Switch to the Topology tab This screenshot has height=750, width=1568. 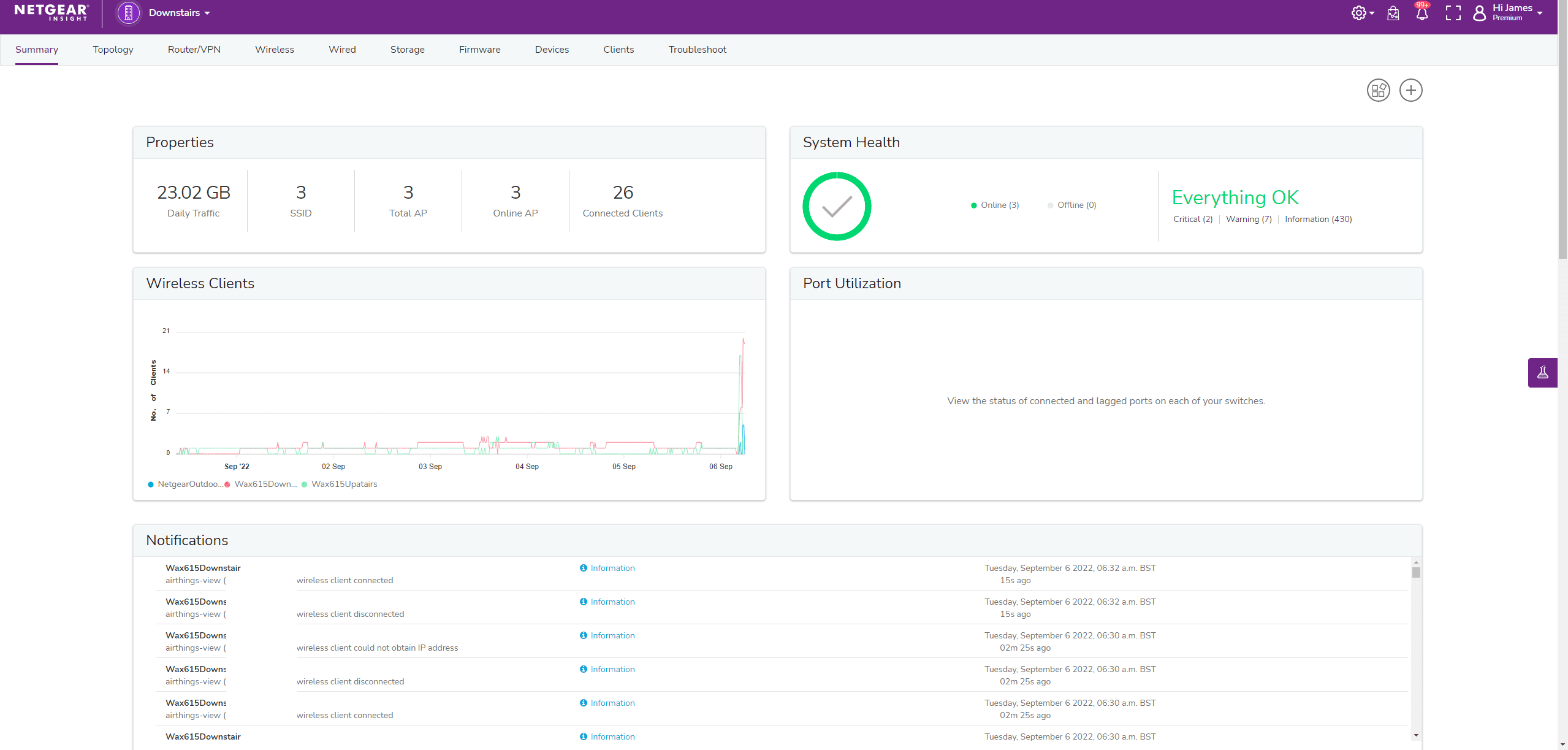click(x=113, y=50)
